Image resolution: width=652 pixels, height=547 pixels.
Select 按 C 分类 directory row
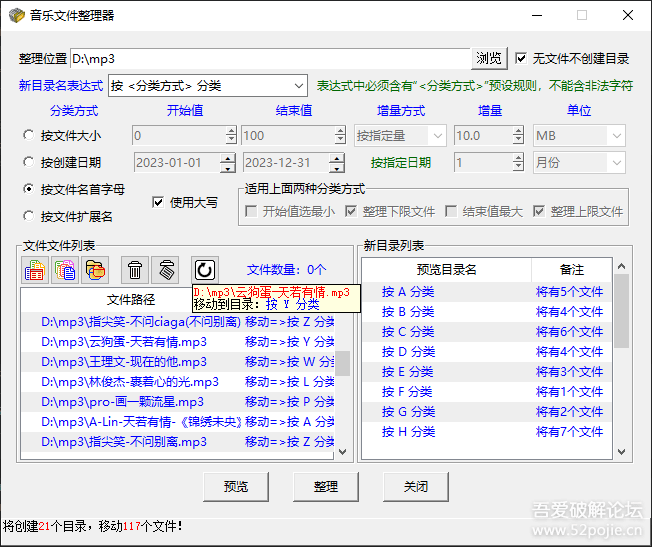click(487, 332)
